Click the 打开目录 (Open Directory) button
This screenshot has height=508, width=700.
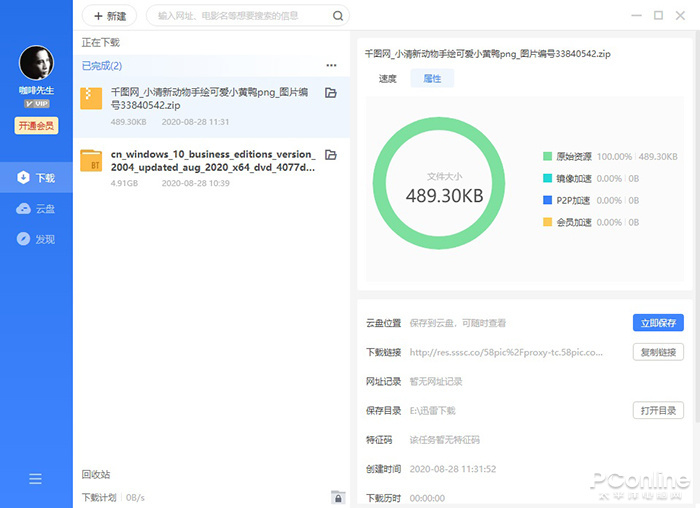[658, 410]
